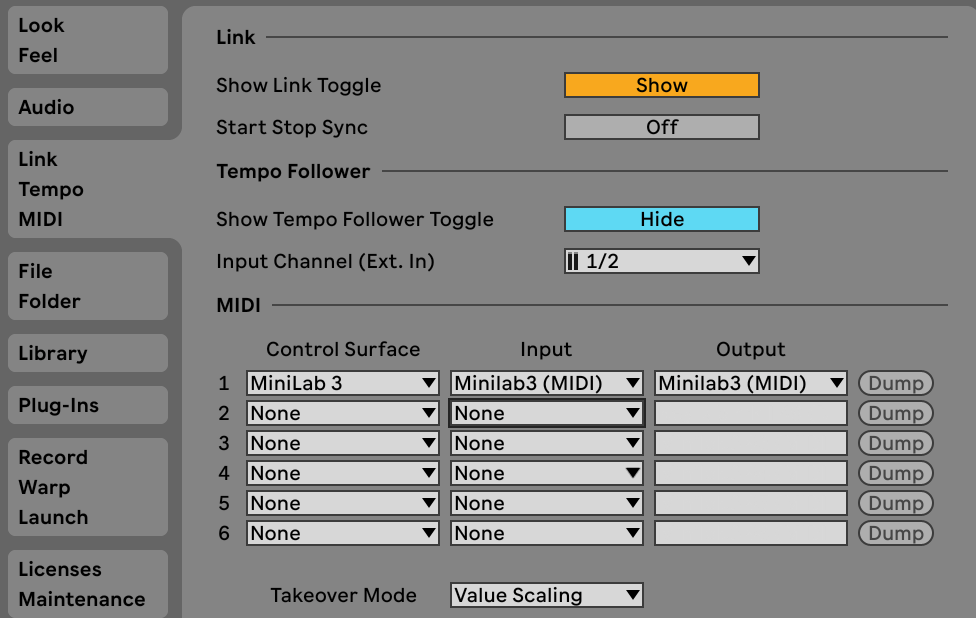The width and height of the screenshot is (976, 618).
Task: Toggle the Show Link Toggle button
Action: pos(662,85)
